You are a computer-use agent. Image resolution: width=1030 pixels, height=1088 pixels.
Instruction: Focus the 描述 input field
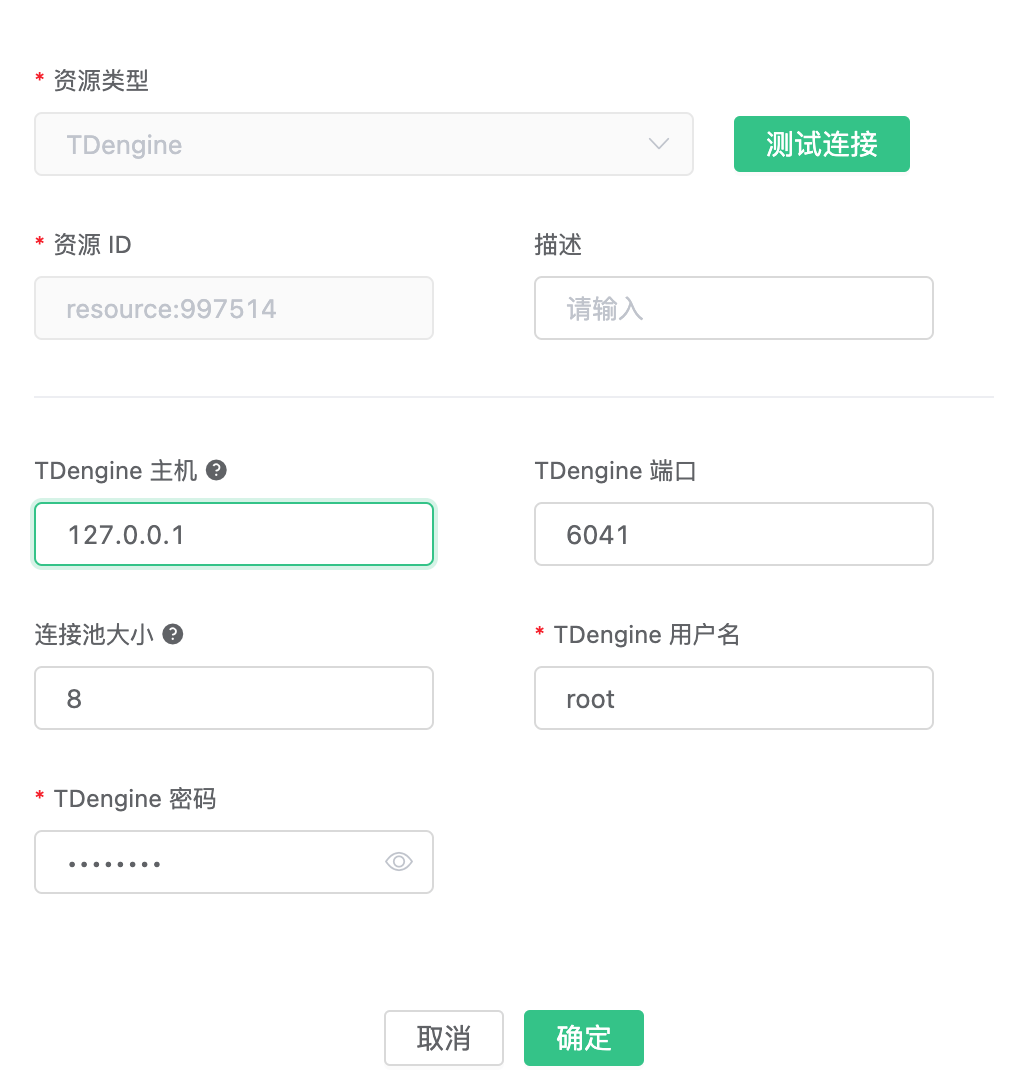click(733, 308)
